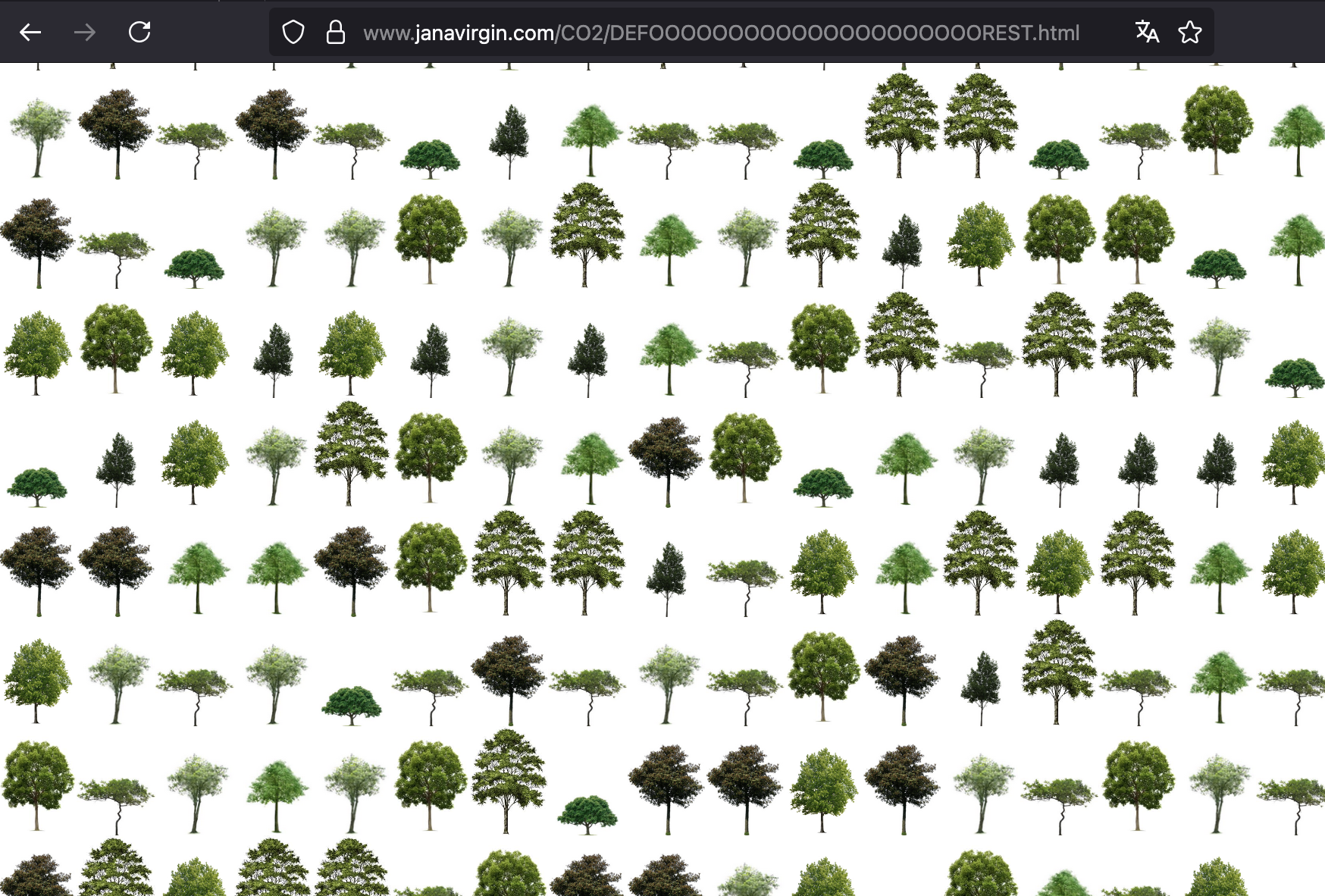The height and width of the screenshot is (896, 1325).
Task: Show site security info via padlock
Action: 335,33
